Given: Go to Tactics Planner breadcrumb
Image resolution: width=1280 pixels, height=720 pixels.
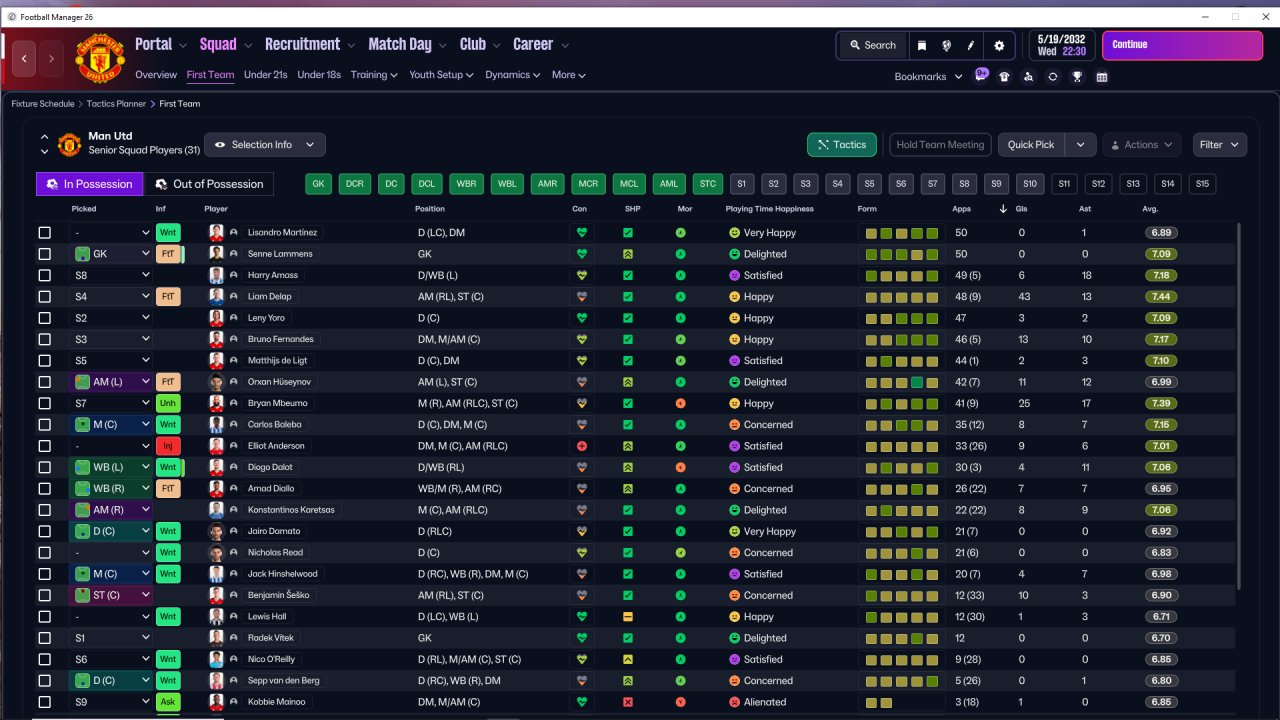Looking at the screenshot, I should tap(114, 104).
